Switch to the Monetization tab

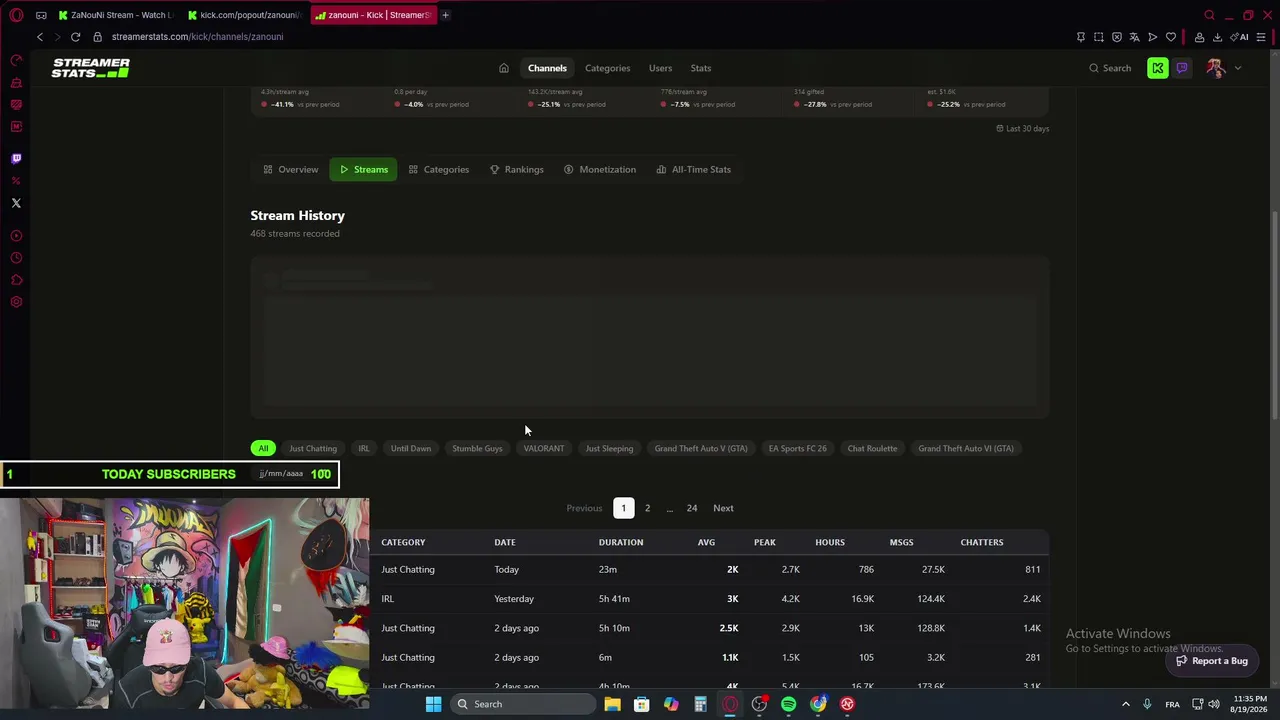click(600, 170)
